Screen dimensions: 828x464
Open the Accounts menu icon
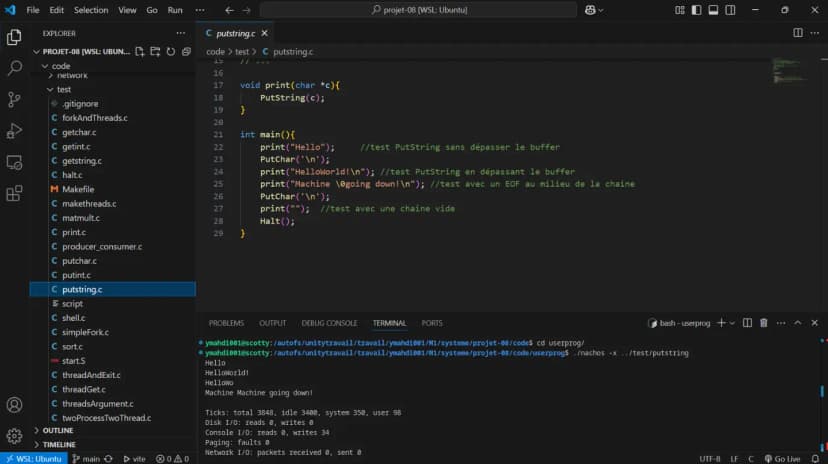pos(14,405)
